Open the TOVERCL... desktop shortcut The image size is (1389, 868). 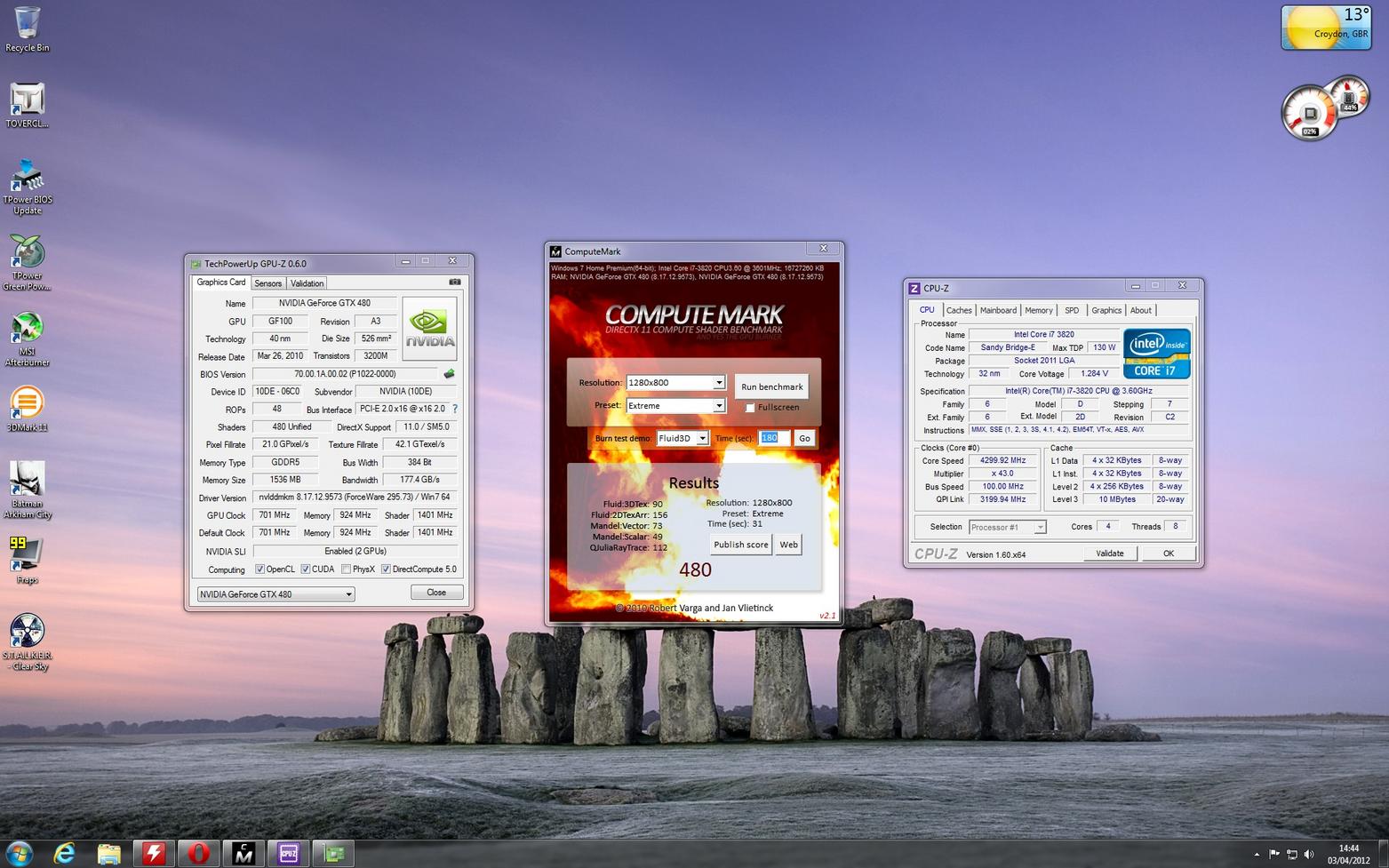coord(28,106)
